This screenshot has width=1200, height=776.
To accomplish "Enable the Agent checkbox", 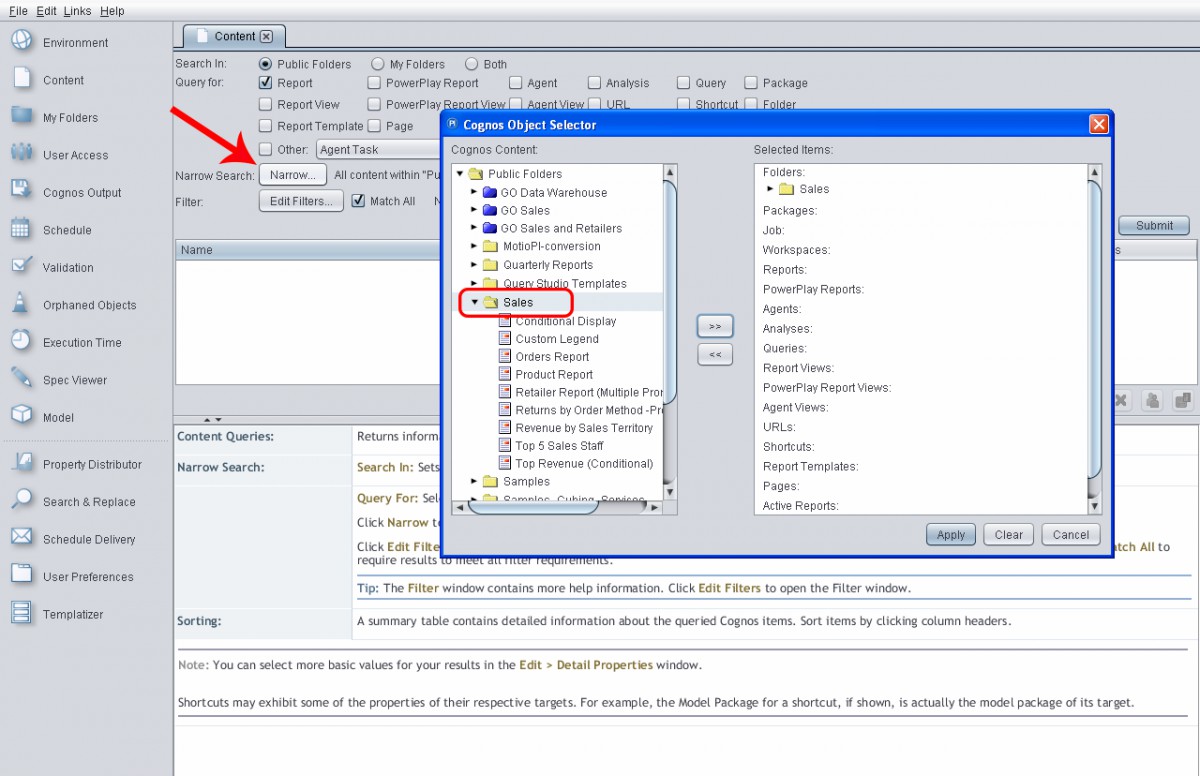I will click(x=516, y=83).
